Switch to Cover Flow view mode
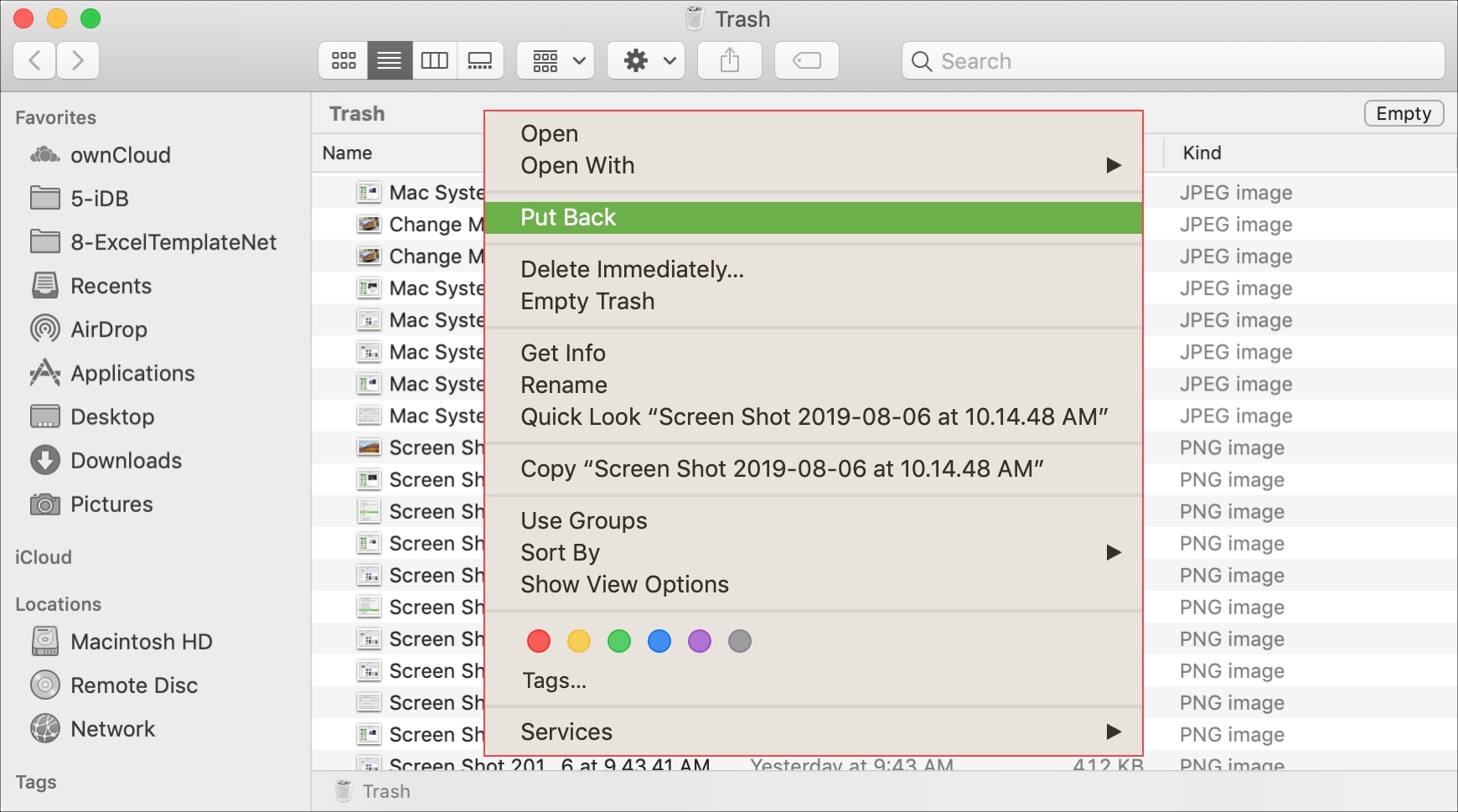The image size is (1458, 812). pyautogui.click(x=481, y=59)
